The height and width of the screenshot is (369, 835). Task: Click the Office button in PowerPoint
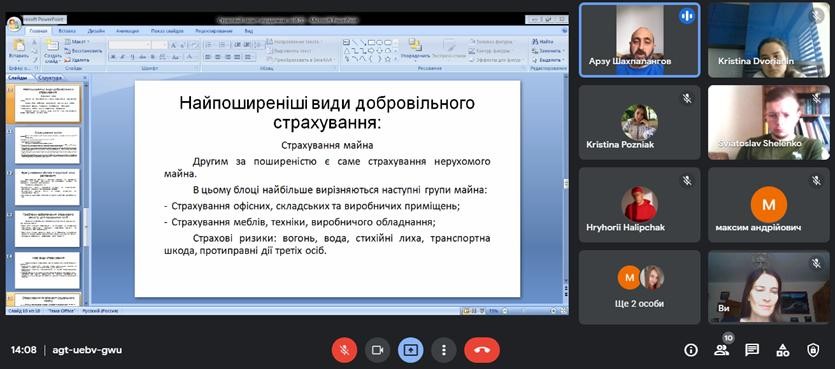tap(14, 23)
